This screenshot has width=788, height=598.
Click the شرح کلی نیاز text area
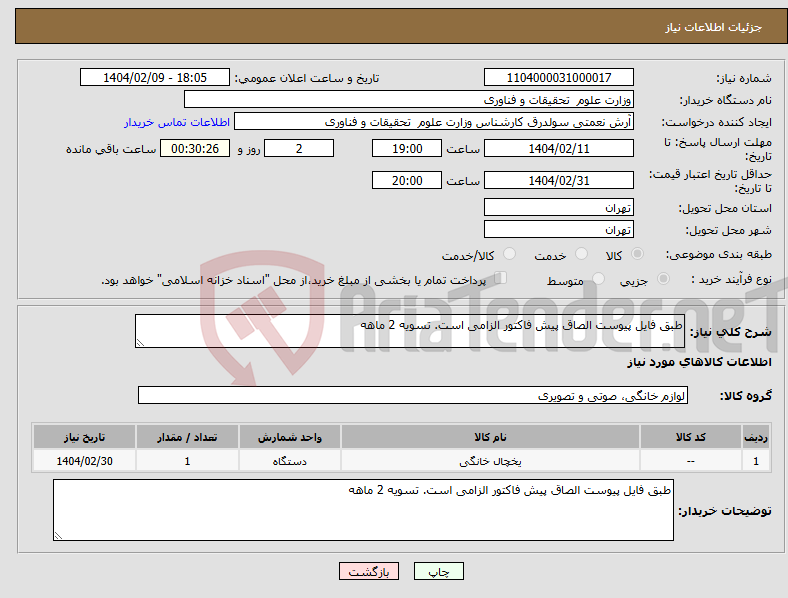pos(410,331)
